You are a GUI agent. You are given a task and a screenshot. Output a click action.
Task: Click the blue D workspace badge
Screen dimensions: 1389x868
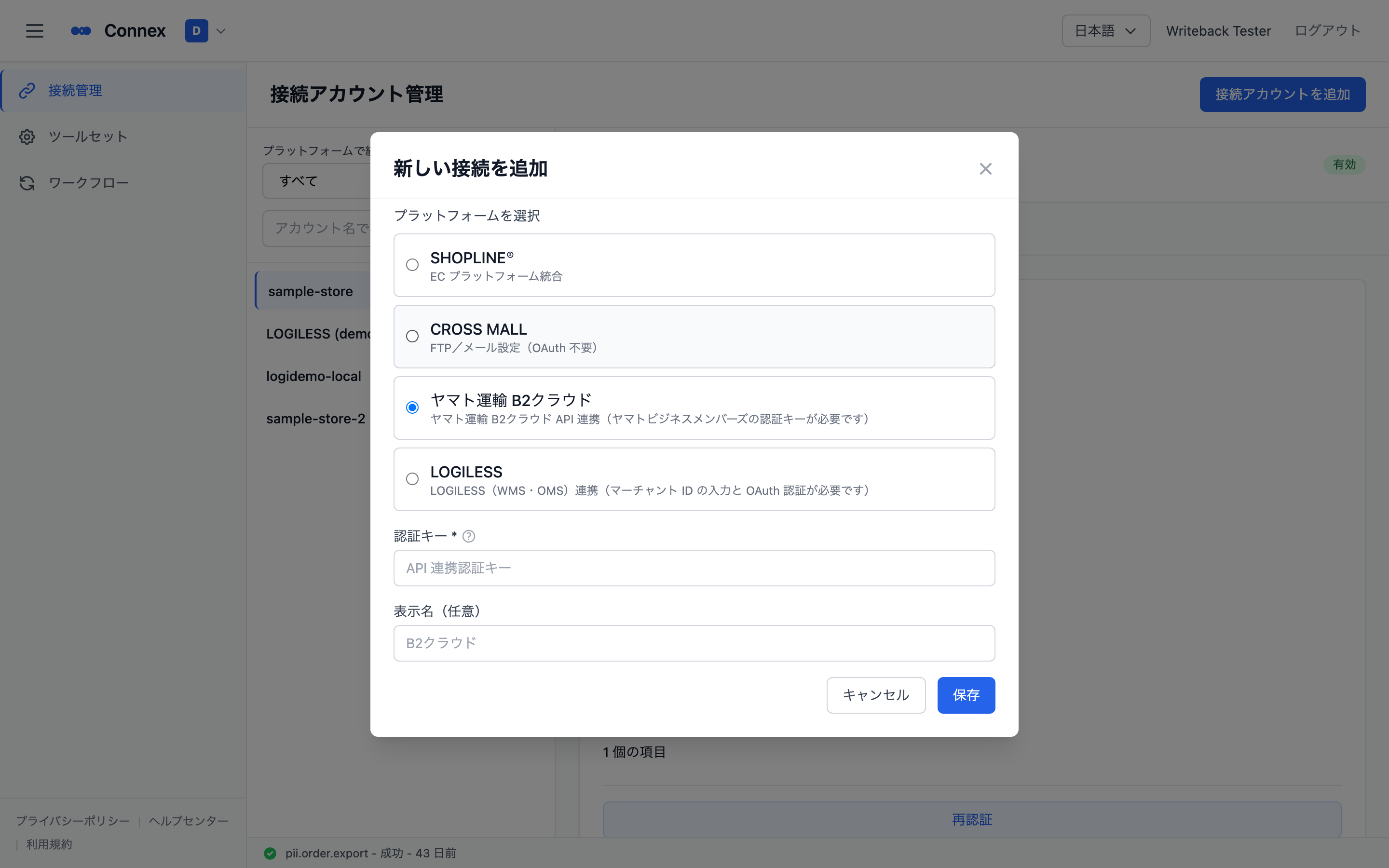point(196,31)
